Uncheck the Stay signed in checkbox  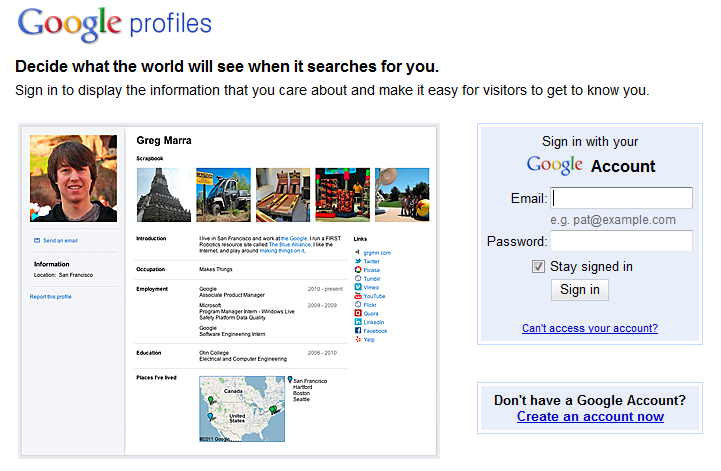539,266
